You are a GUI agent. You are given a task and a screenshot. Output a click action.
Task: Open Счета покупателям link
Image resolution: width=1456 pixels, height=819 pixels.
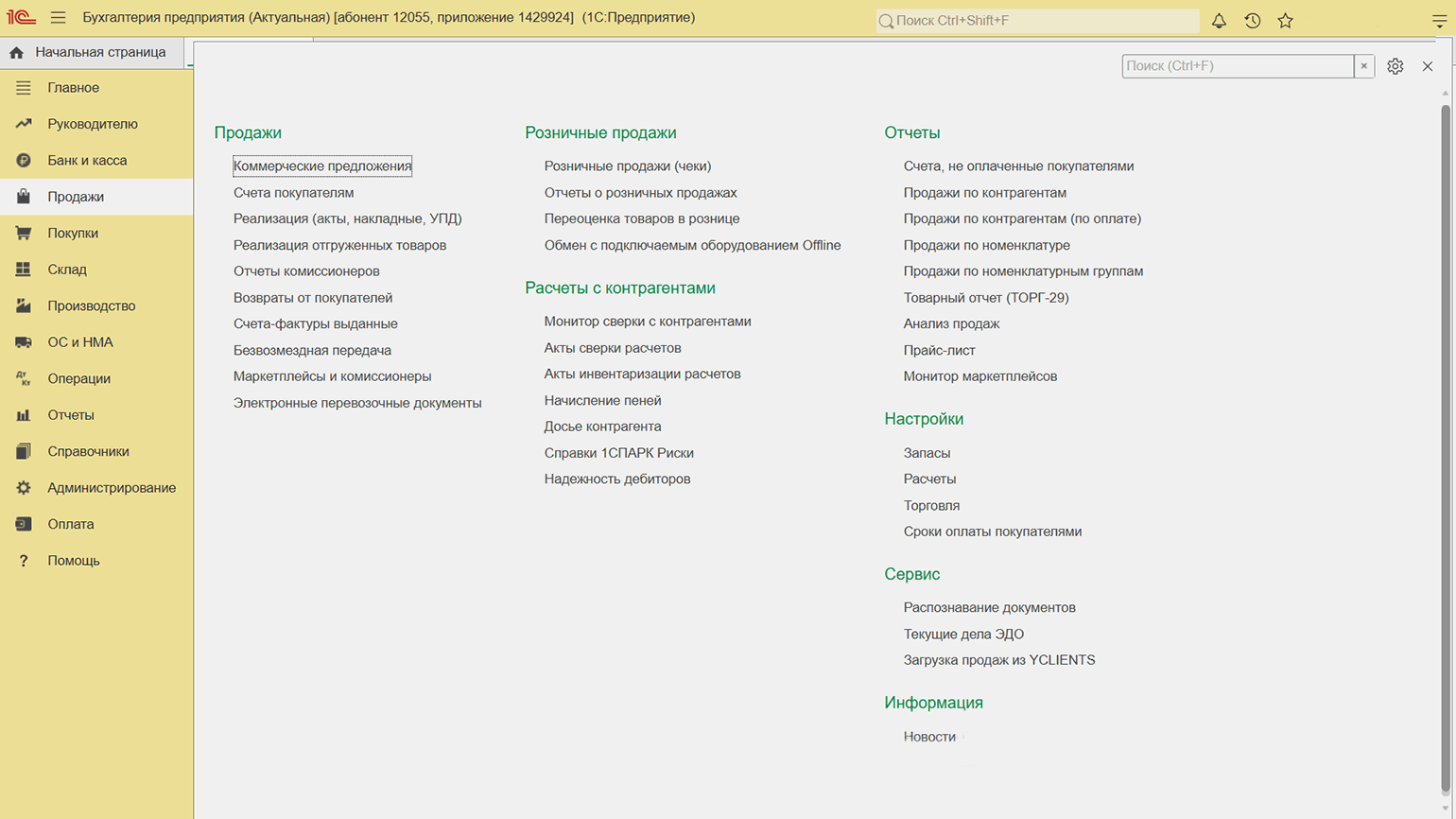pos(293,193)
